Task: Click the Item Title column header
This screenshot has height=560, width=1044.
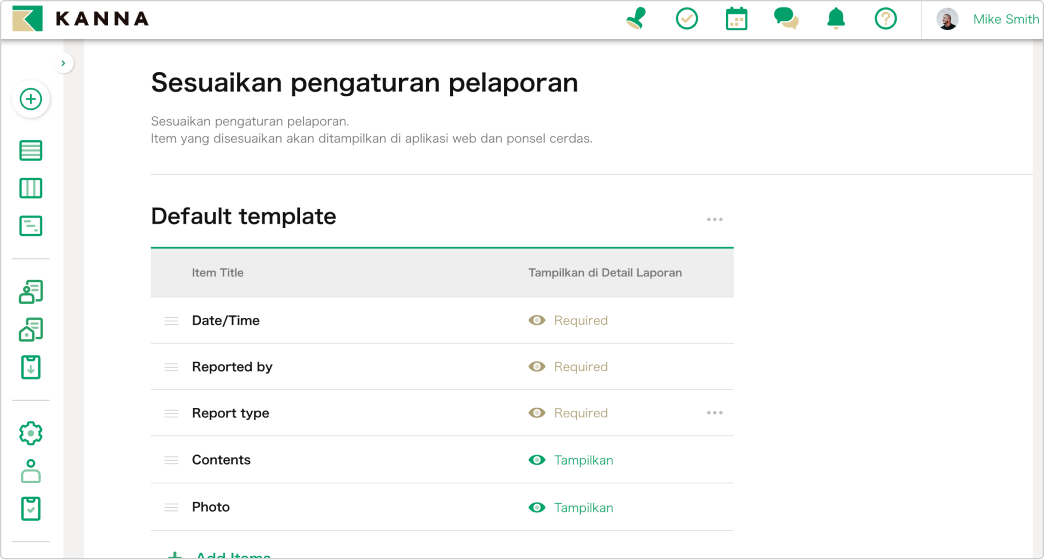Action: coord(218,272)
